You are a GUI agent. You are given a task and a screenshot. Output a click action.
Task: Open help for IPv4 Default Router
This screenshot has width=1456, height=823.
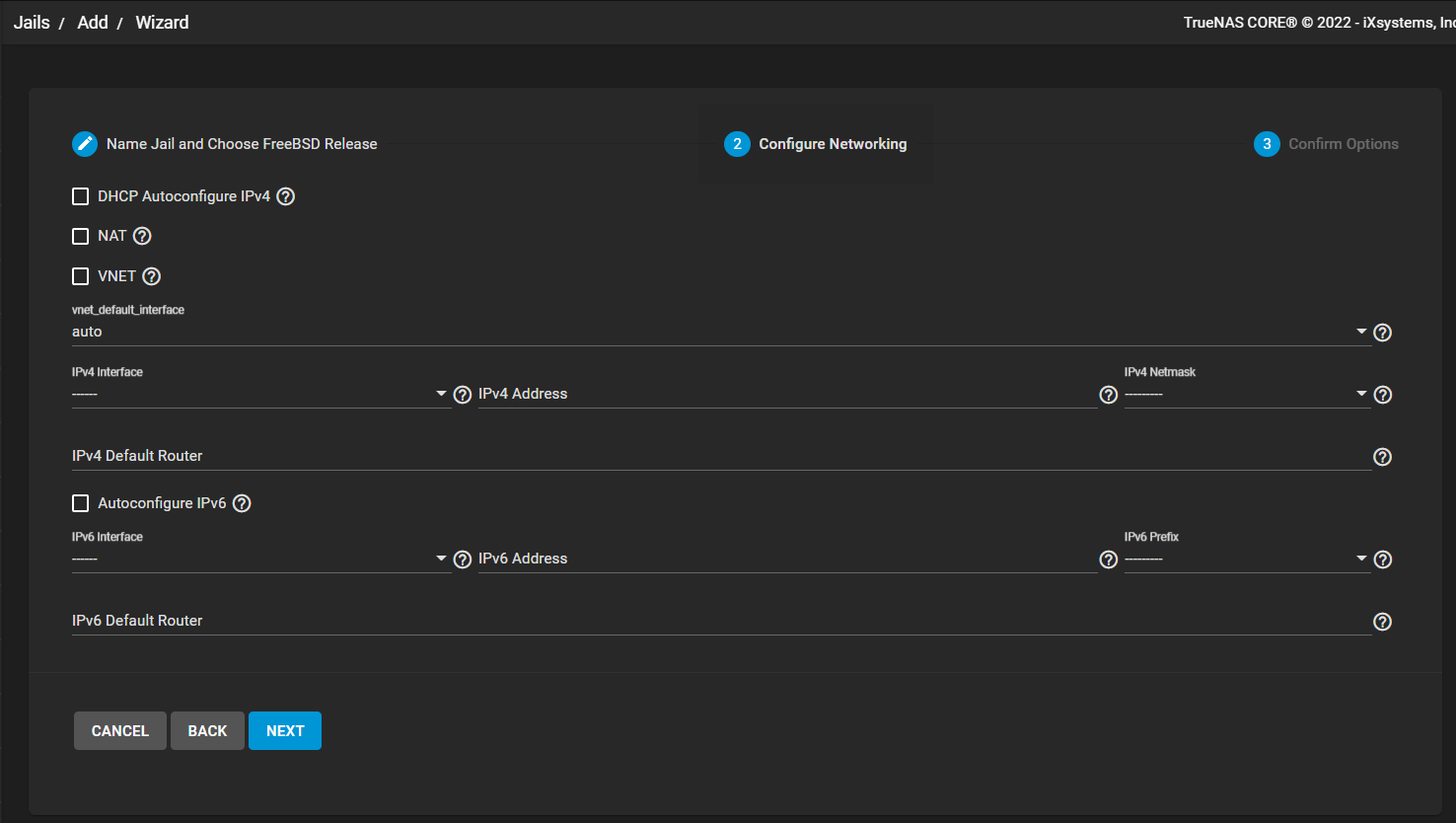pos(1382,457)
